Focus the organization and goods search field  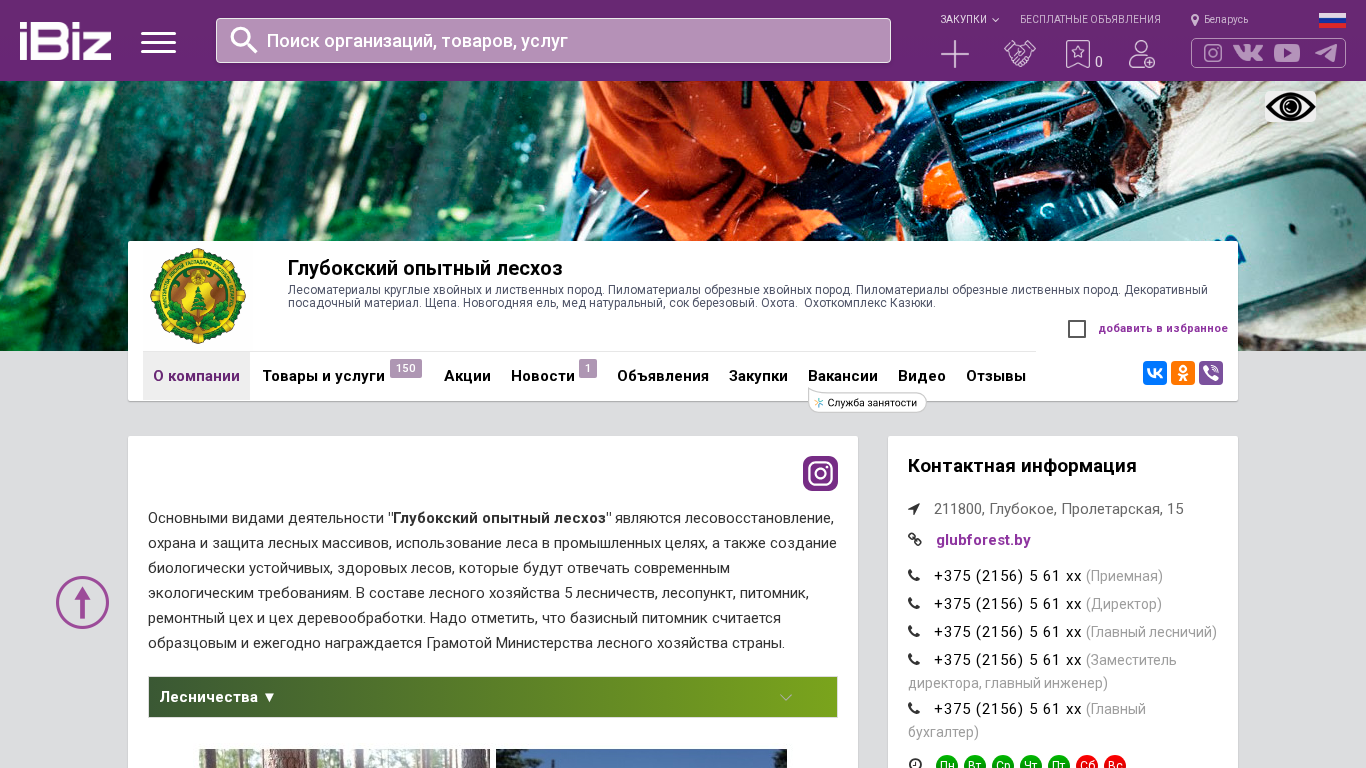point(553,41)
